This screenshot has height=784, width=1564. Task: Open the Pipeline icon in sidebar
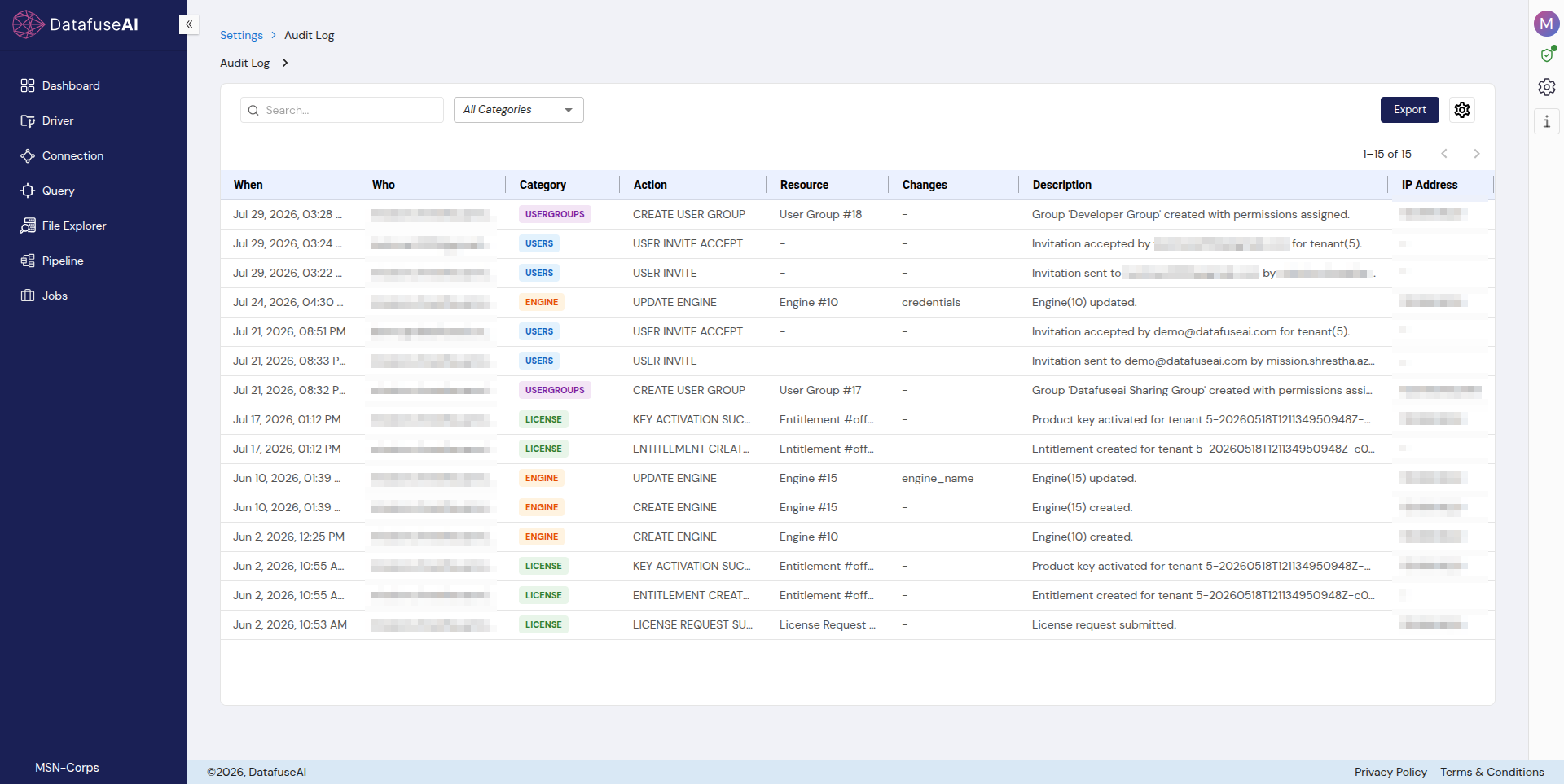pyautogui.click(x=28, y=261)
